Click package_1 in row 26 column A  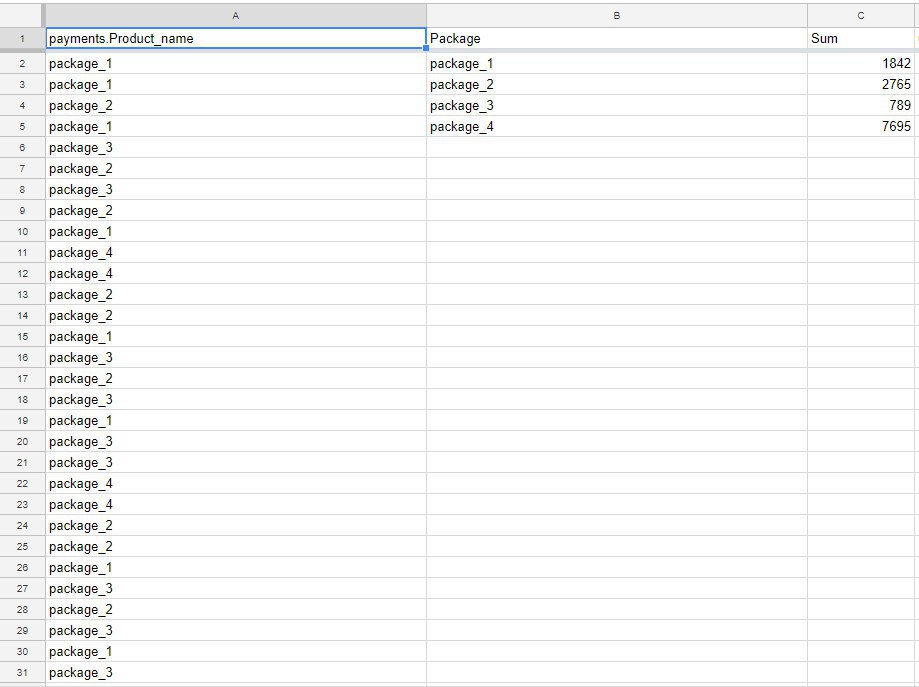(236, 567)
